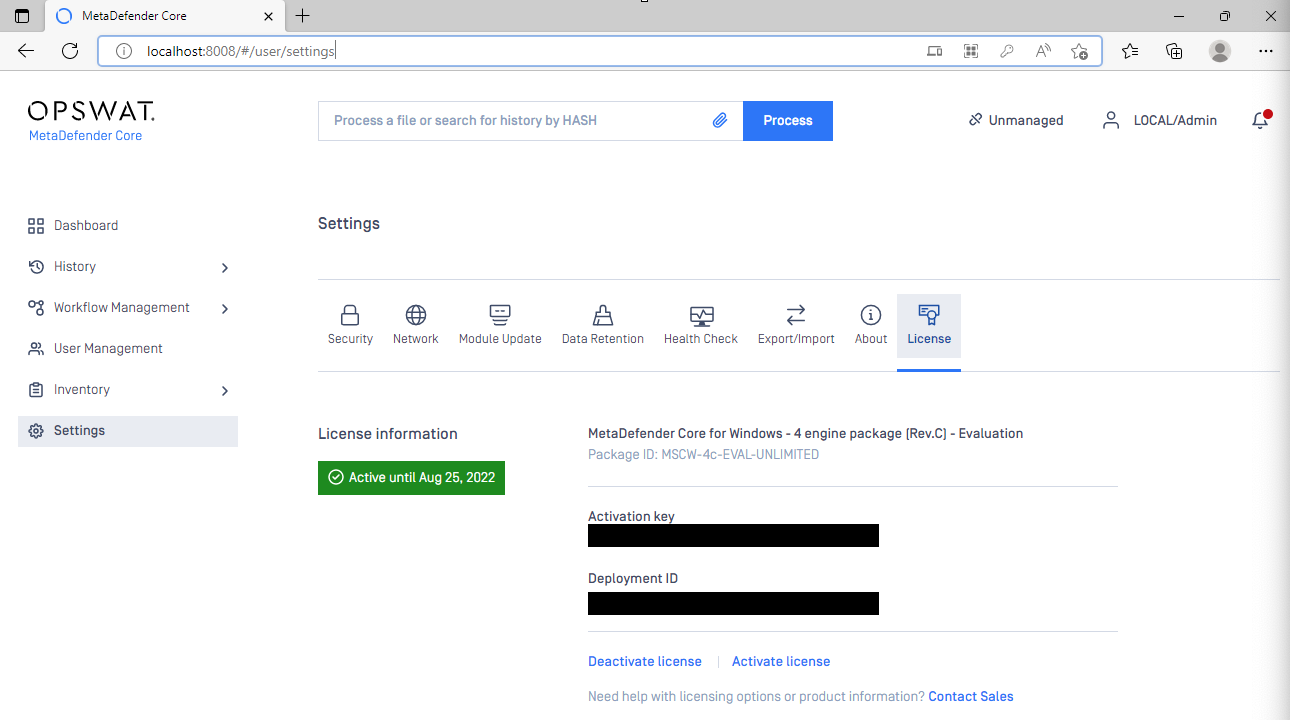The height and width of the screenshot is (720, 1290).
Task: Click the Settings gear icon in sidebar
Action: (36, 431)
